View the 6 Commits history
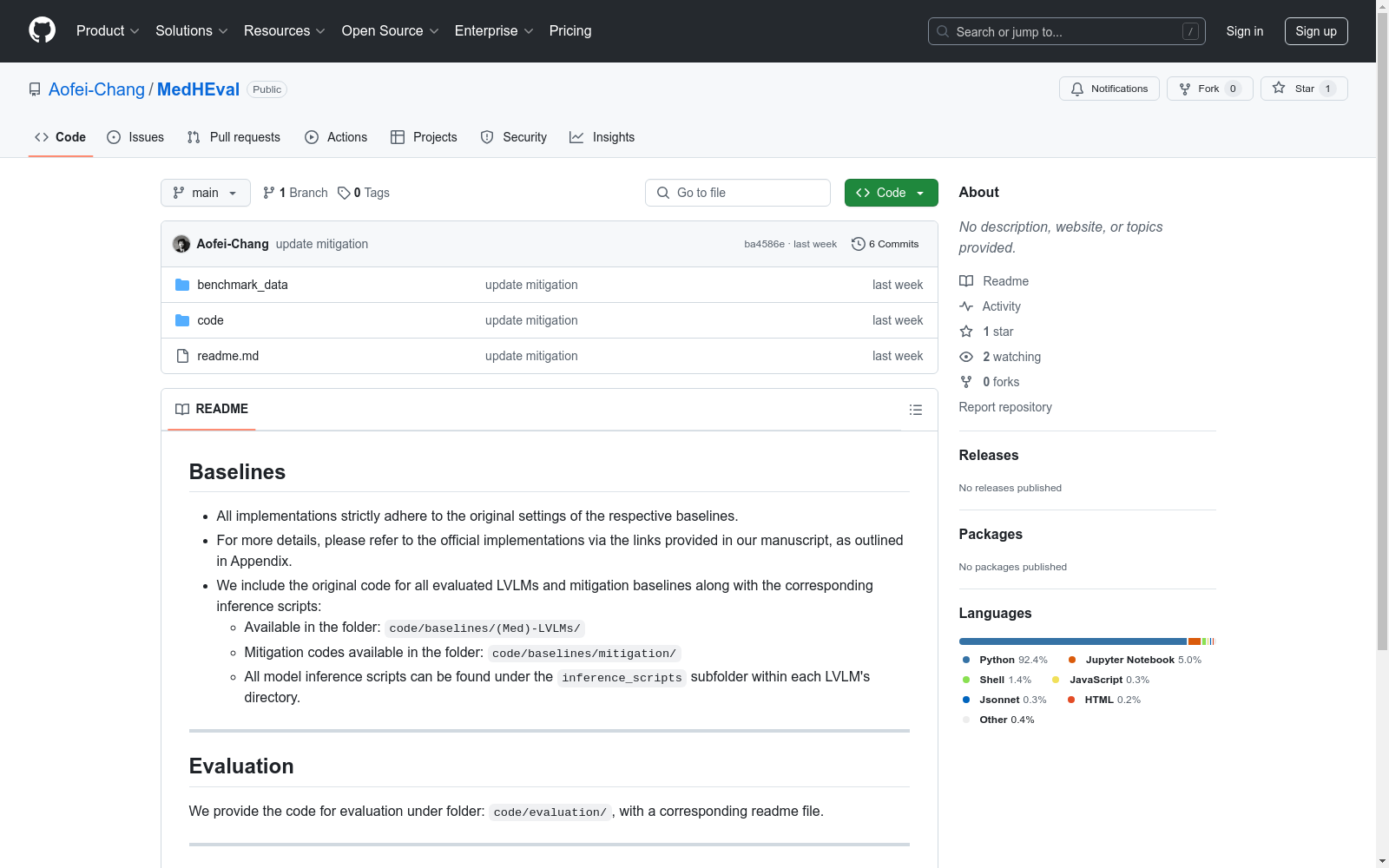The width and height of the screenshot is (1389, 868). pyautogui.click(x=885, y=244)
